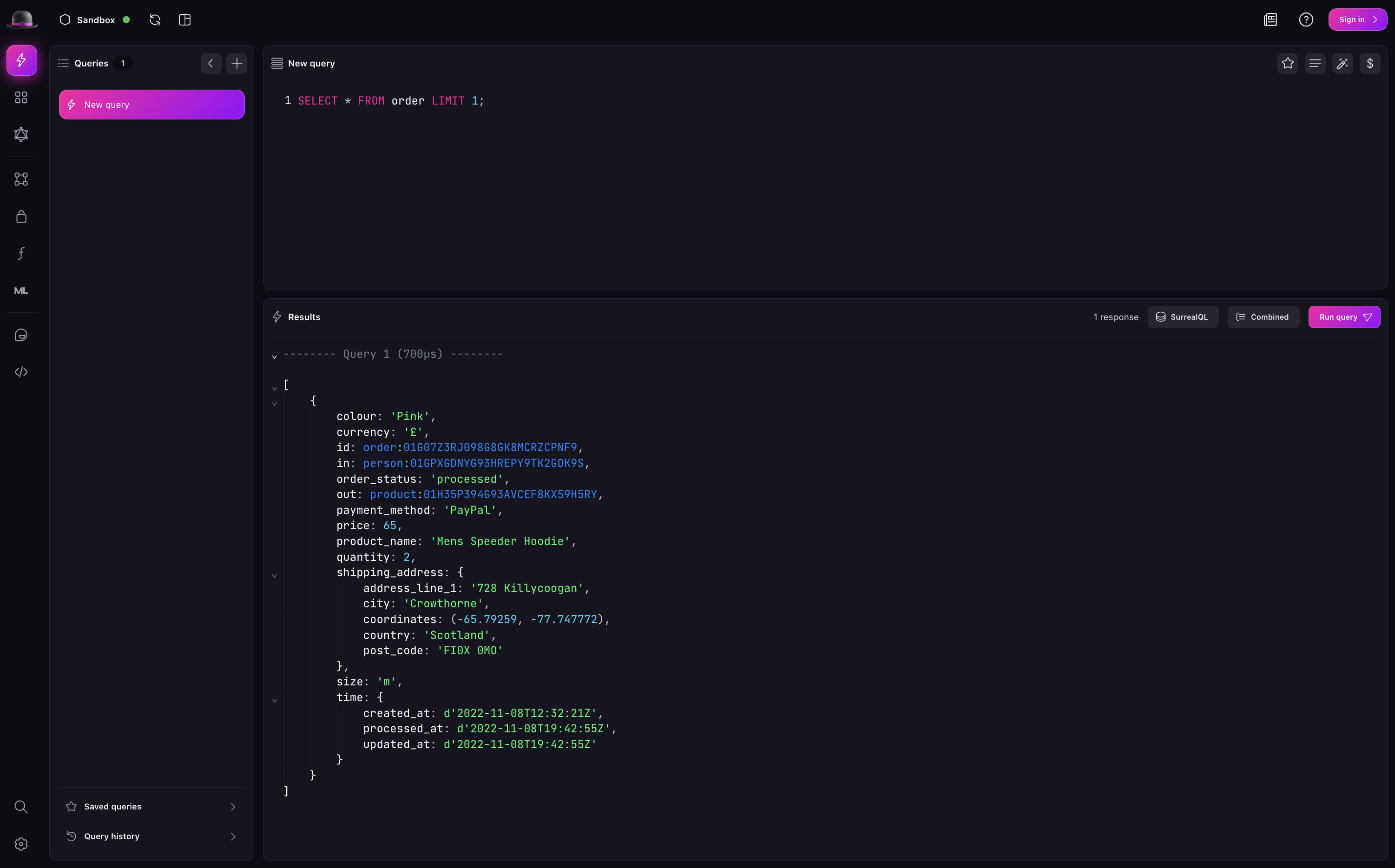The height and width of the screenshot is (868, 1395).
Task: Open the Explorer view in sidebar
Action: point(21,98)
